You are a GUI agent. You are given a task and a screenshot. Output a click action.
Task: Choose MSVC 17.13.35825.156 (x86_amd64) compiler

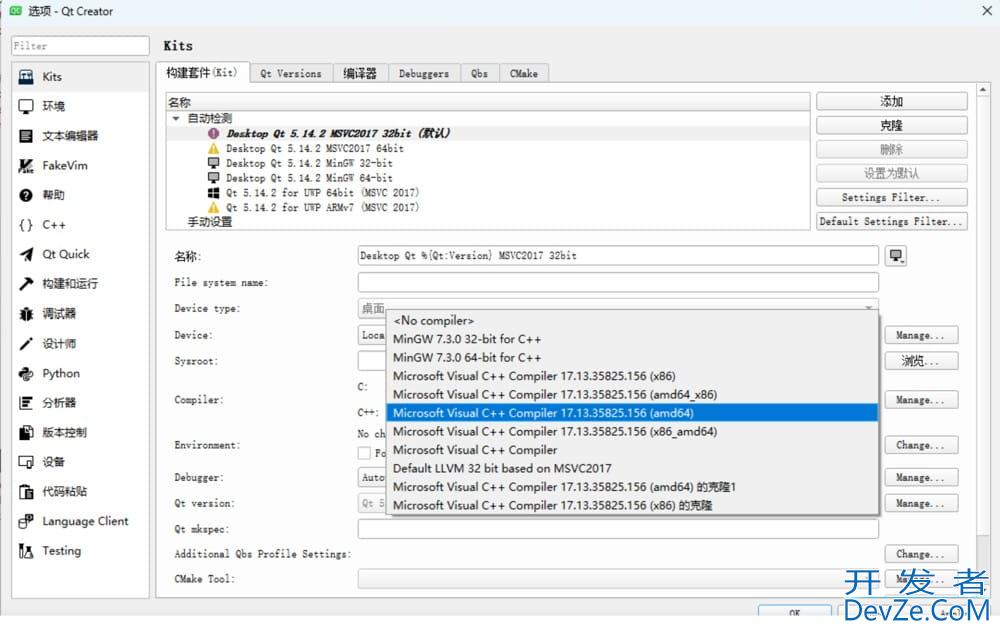click(632, 432)
